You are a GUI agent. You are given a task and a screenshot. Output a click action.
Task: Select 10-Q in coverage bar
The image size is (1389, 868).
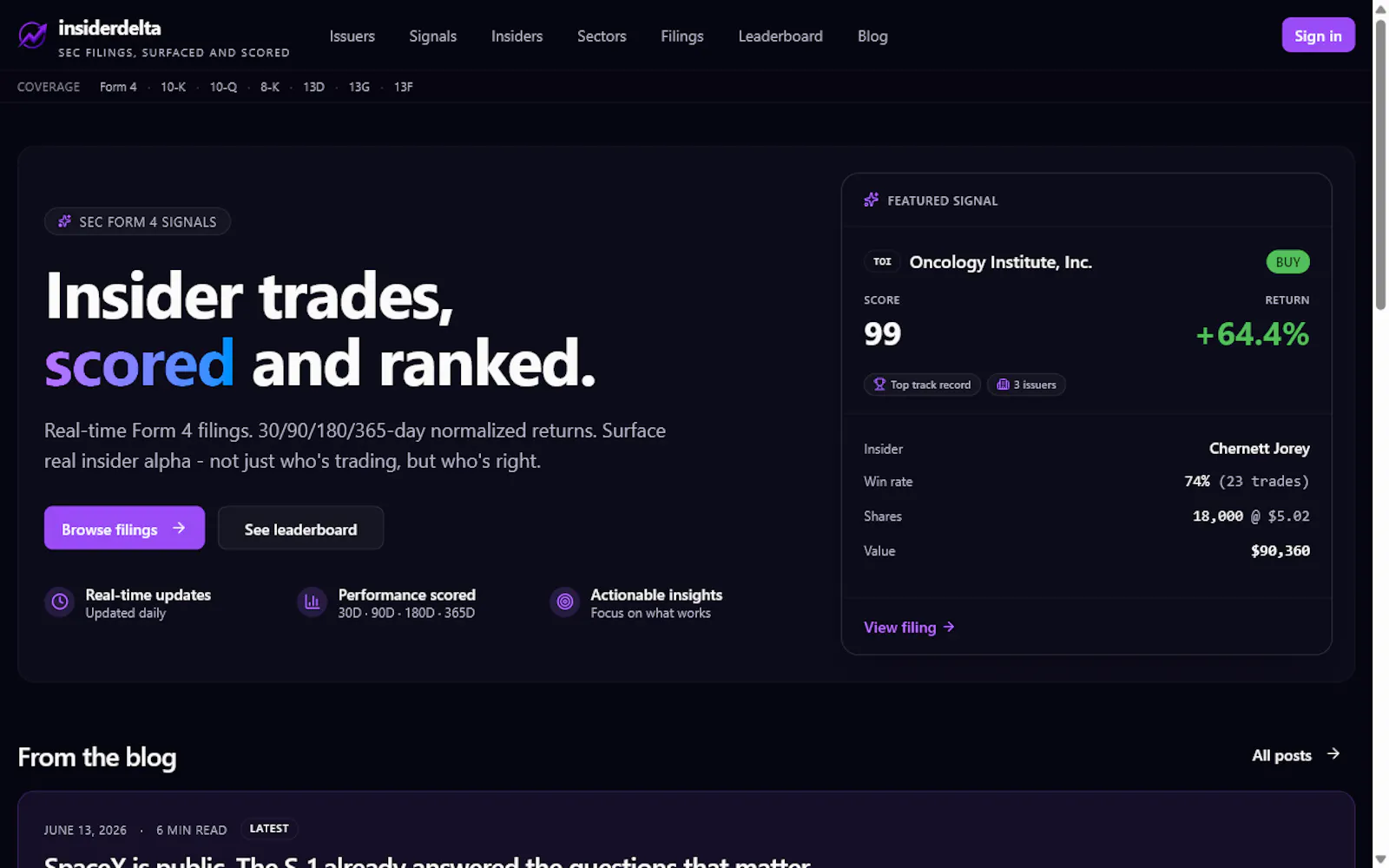223,87
